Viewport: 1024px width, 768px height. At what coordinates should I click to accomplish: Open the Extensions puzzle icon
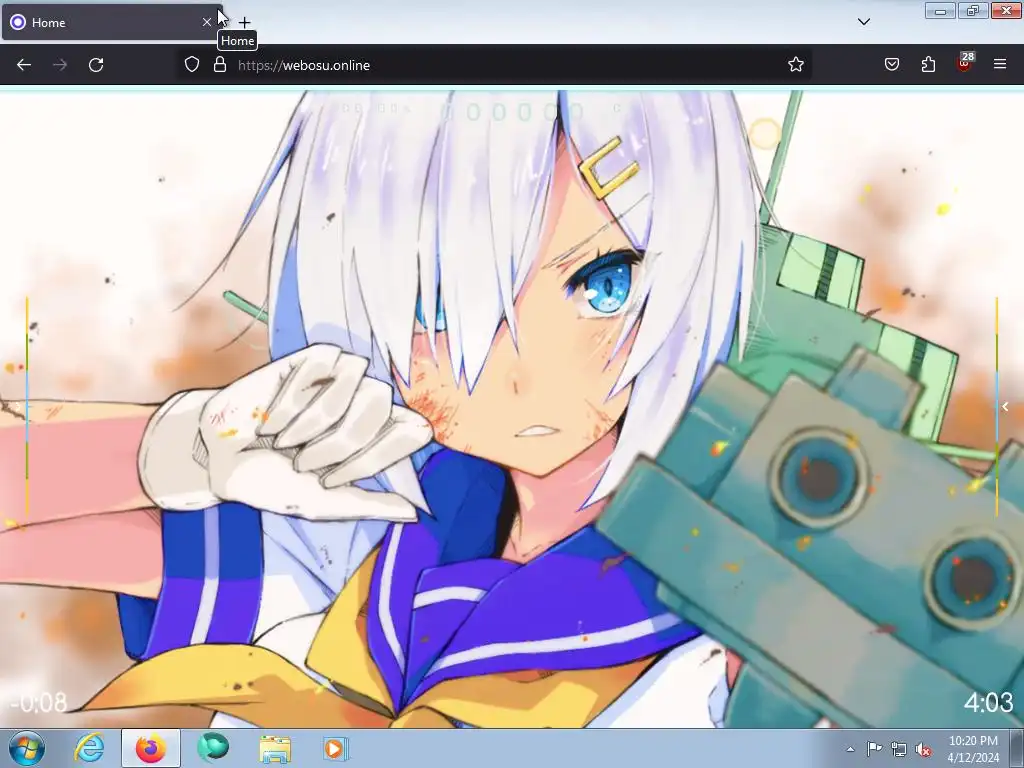928,65
